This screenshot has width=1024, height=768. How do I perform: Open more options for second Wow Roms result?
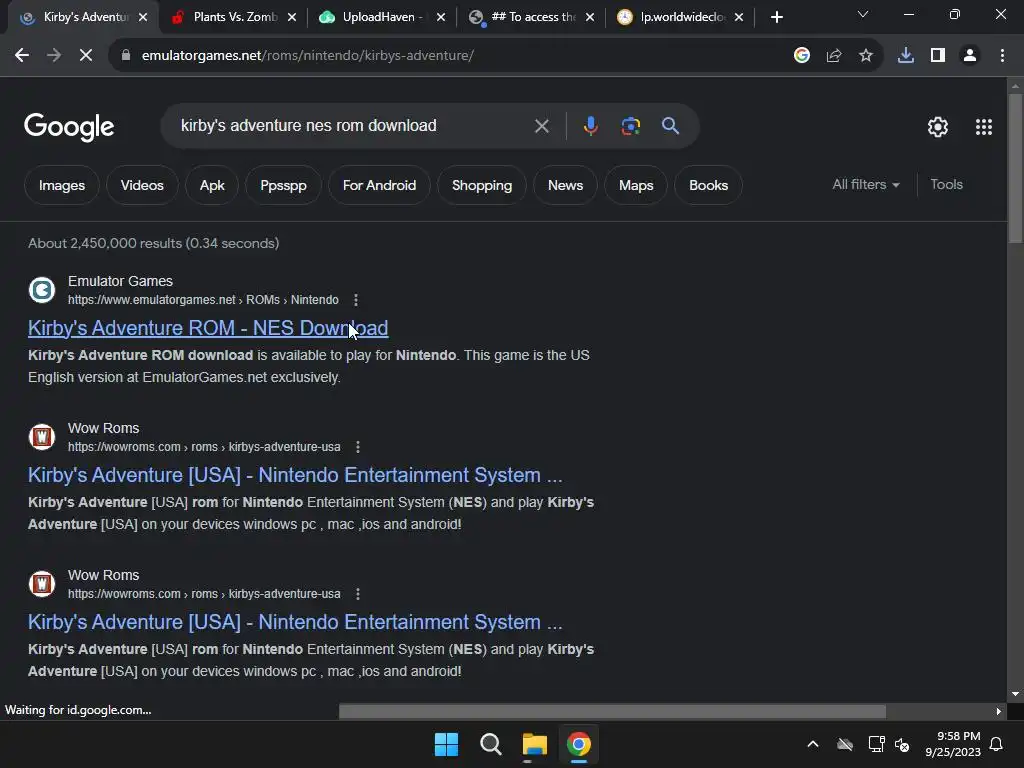(x=358, y=594)
